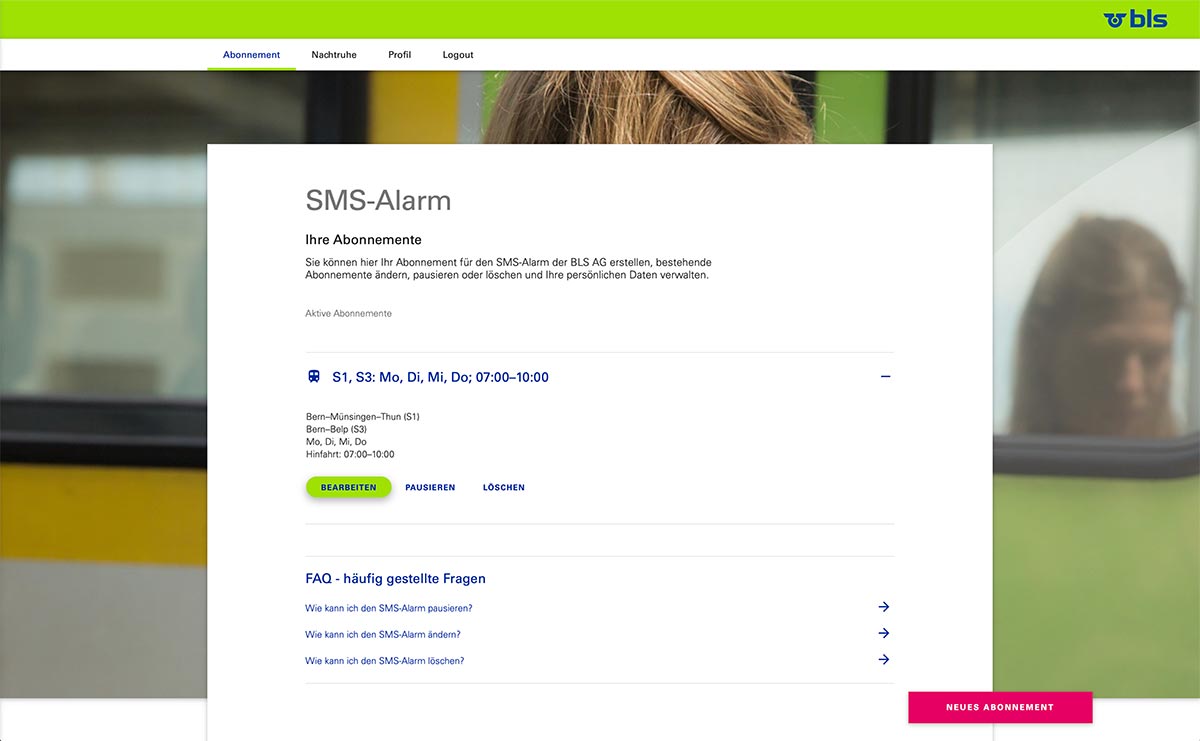Collapse the subscription with the minus icon
Viewport: 1200px width, 741px height.
[x=885, y=377]
